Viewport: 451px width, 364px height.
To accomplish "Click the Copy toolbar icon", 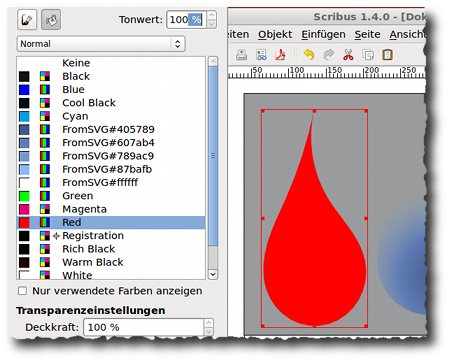I will (x=368, y=55).
